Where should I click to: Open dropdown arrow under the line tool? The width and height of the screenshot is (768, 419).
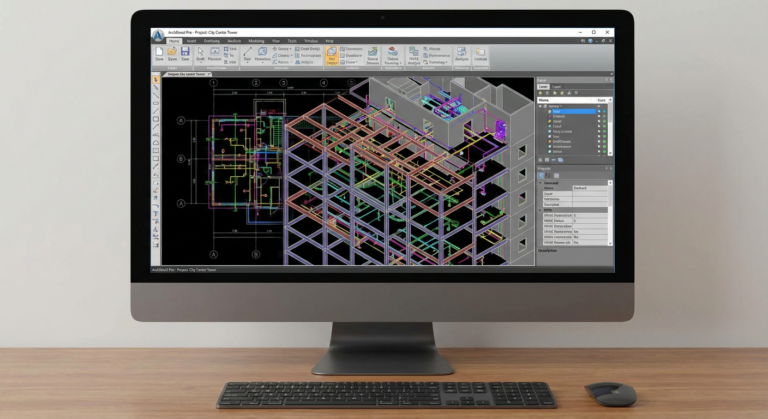coord(249,62)
